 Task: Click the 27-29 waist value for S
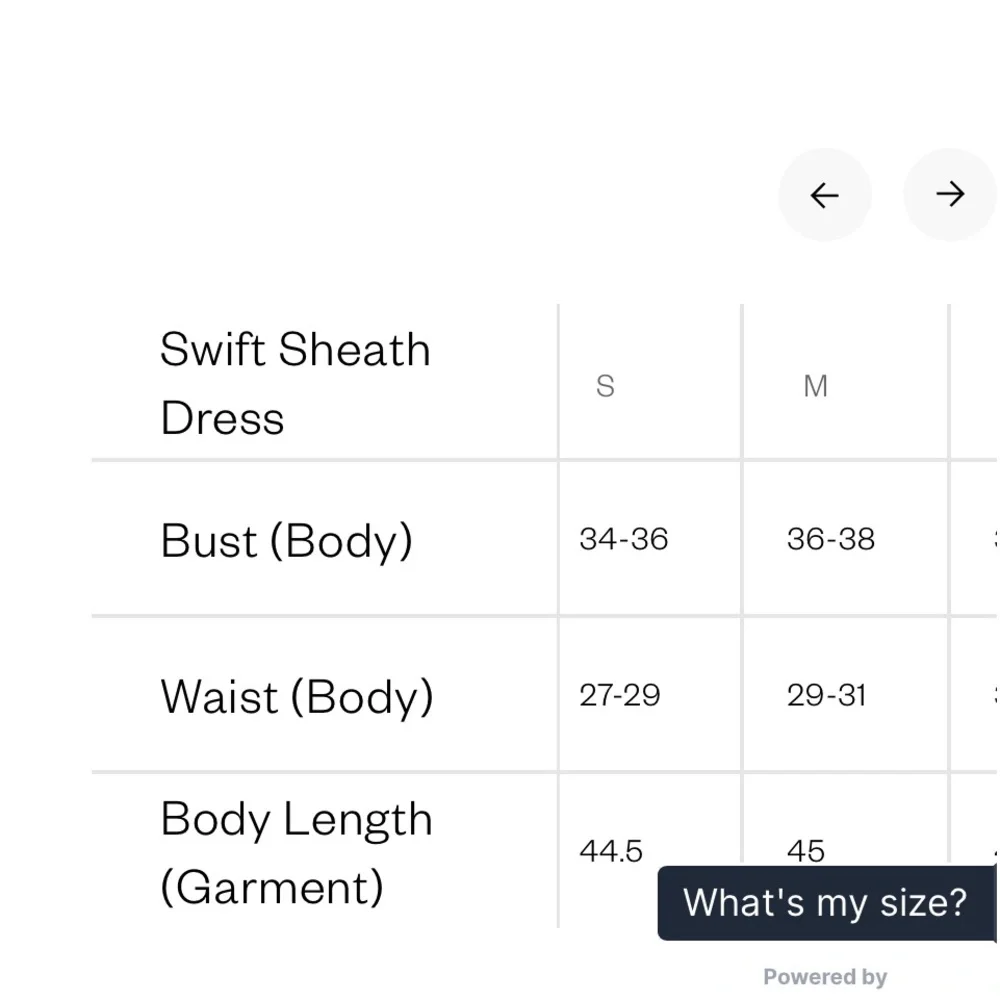pyautogui.click(x=619, y=695)
